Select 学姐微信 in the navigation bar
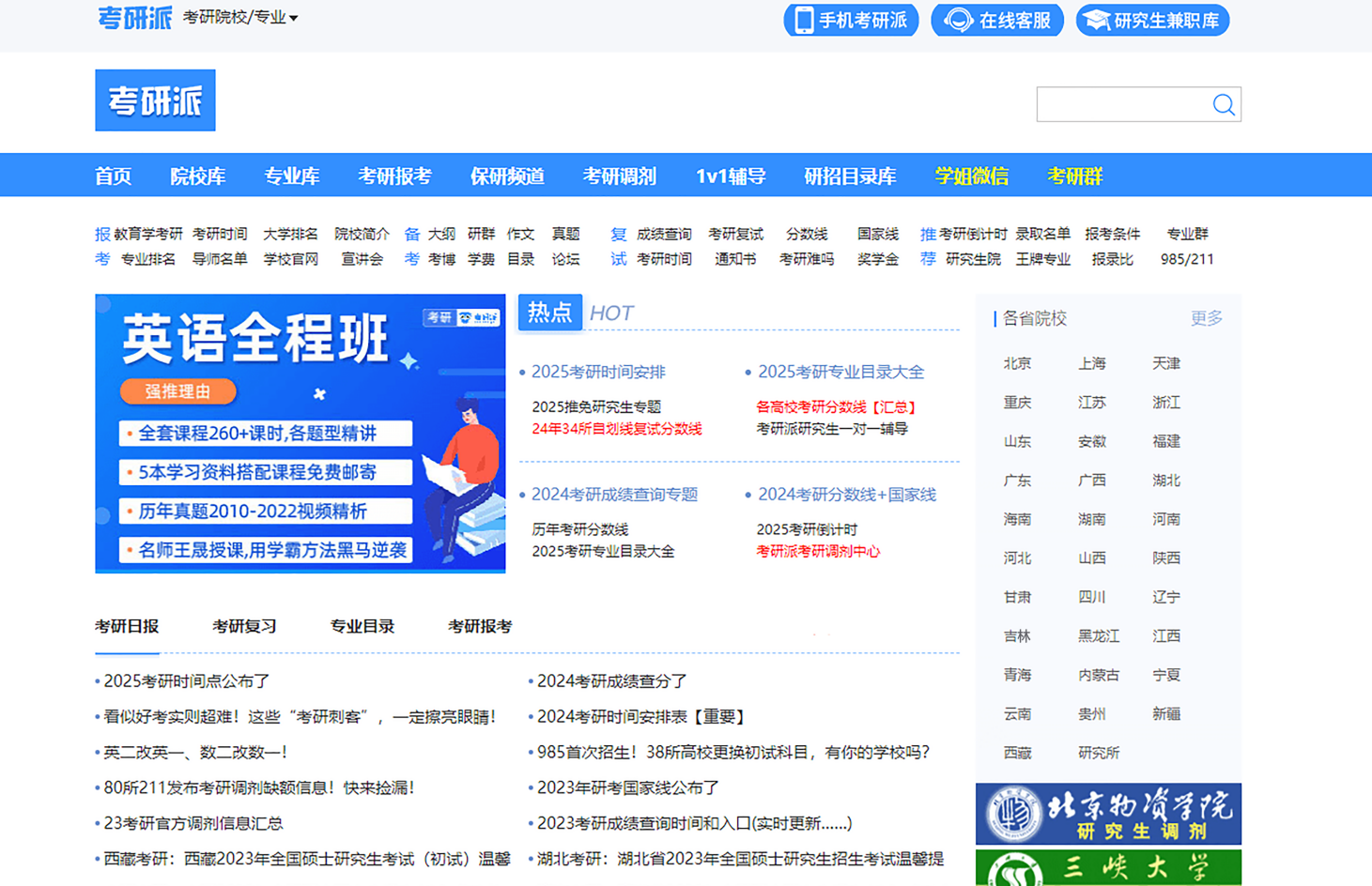The image size is (1372, 886). pos(971,175)
